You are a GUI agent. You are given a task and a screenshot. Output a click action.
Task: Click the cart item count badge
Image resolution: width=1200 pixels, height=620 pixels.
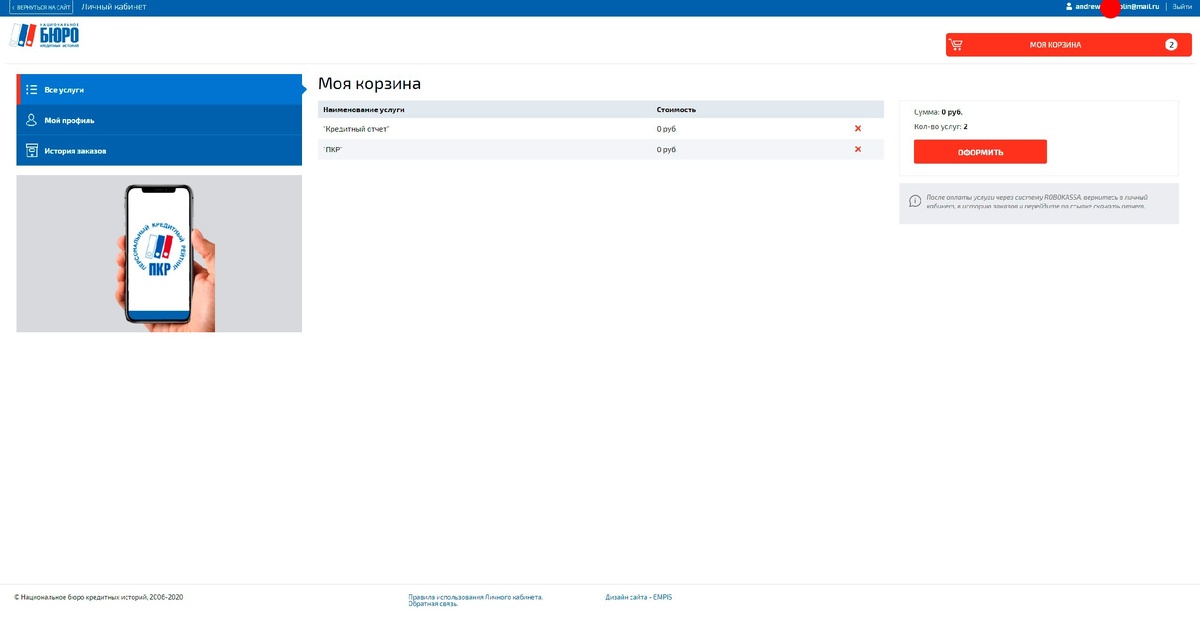click(x=1171, y=45)
